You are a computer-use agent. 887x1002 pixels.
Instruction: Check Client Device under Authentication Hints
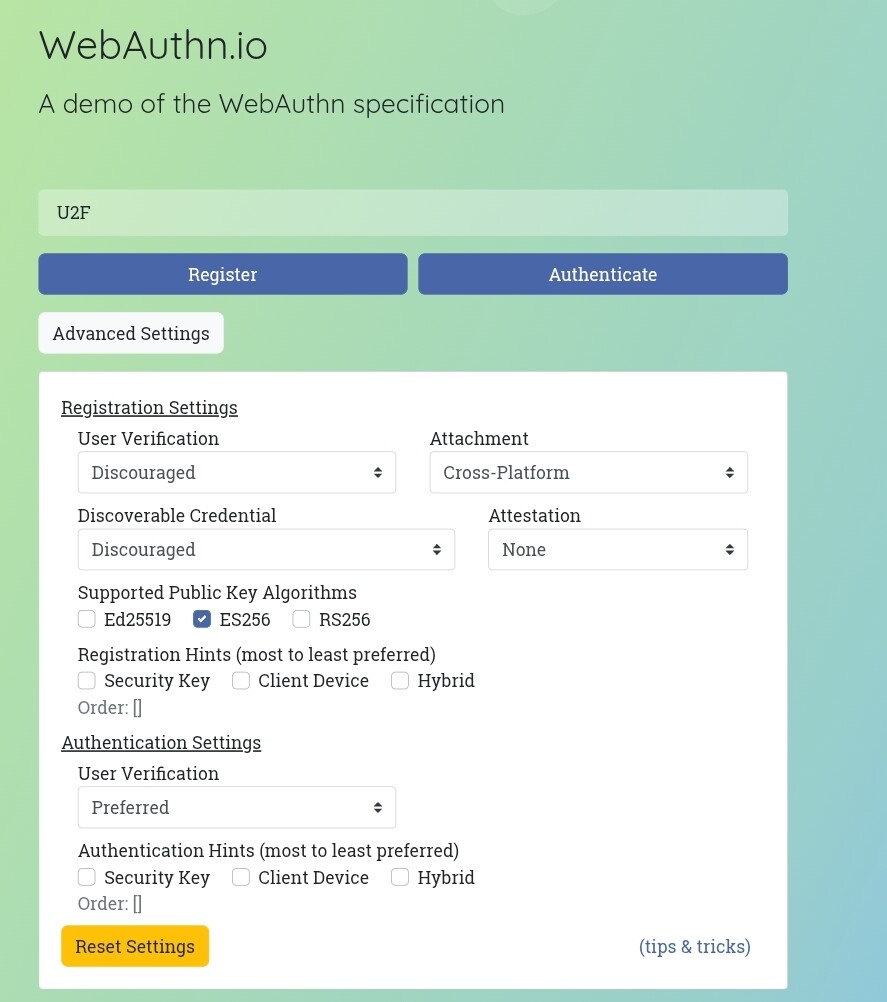241,877
